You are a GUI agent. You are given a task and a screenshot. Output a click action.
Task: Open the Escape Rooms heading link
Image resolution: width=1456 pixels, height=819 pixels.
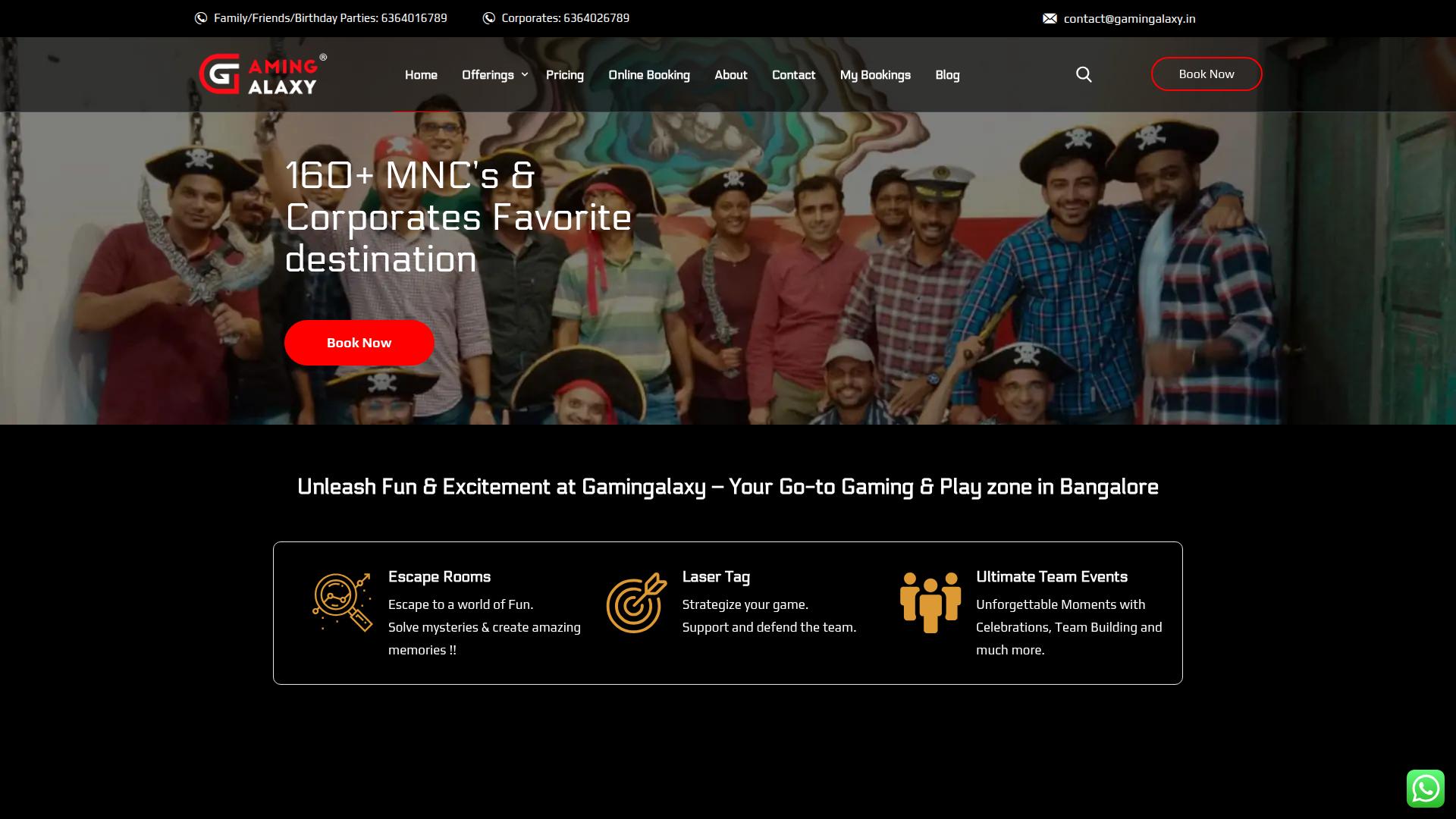pyautogui.click(x=439, y=577)
